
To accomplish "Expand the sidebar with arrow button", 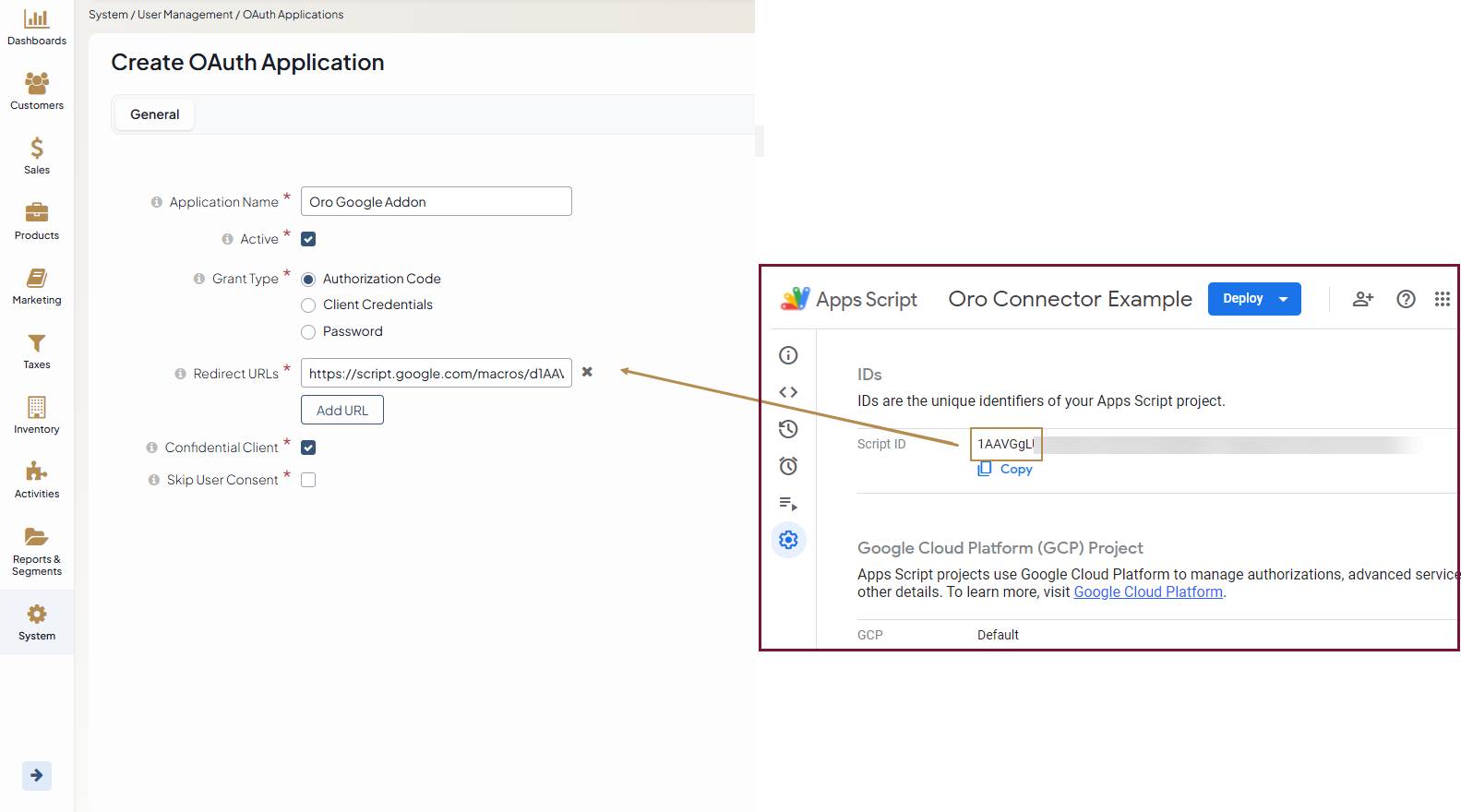I will [x=37, y=775].
